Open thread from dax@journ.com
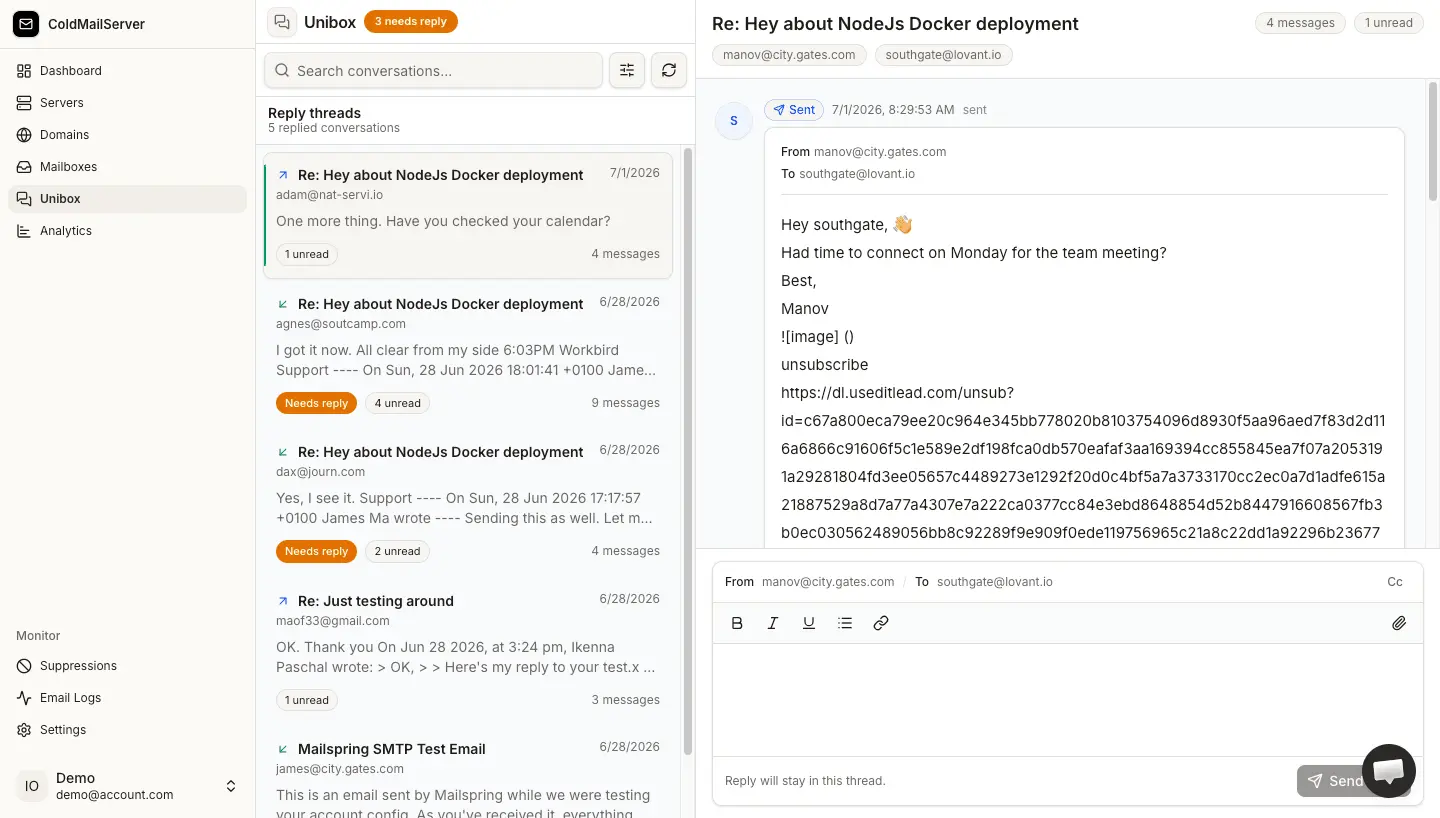Screen dimensions: 1440x818 pyautogui.click(x=468, y=501)
